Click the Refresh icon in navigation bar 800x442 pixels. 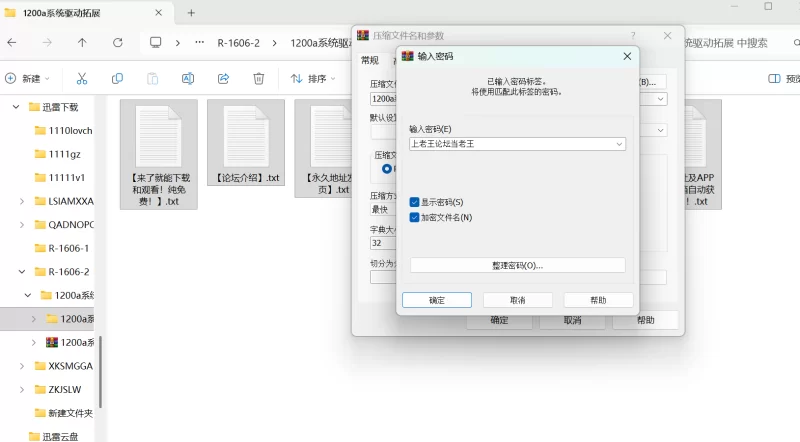[x=117, y=43]
